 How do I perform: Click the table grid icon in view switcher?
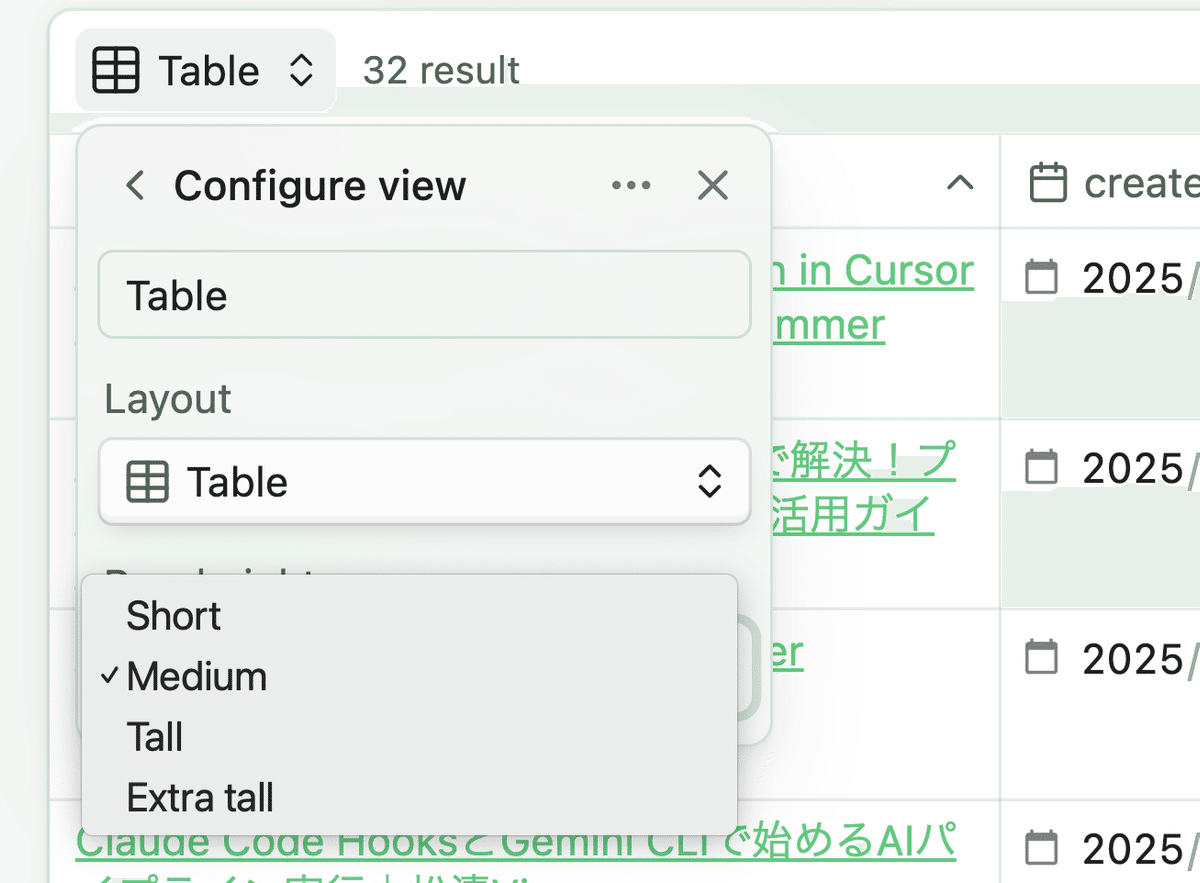tap(116, 71)
